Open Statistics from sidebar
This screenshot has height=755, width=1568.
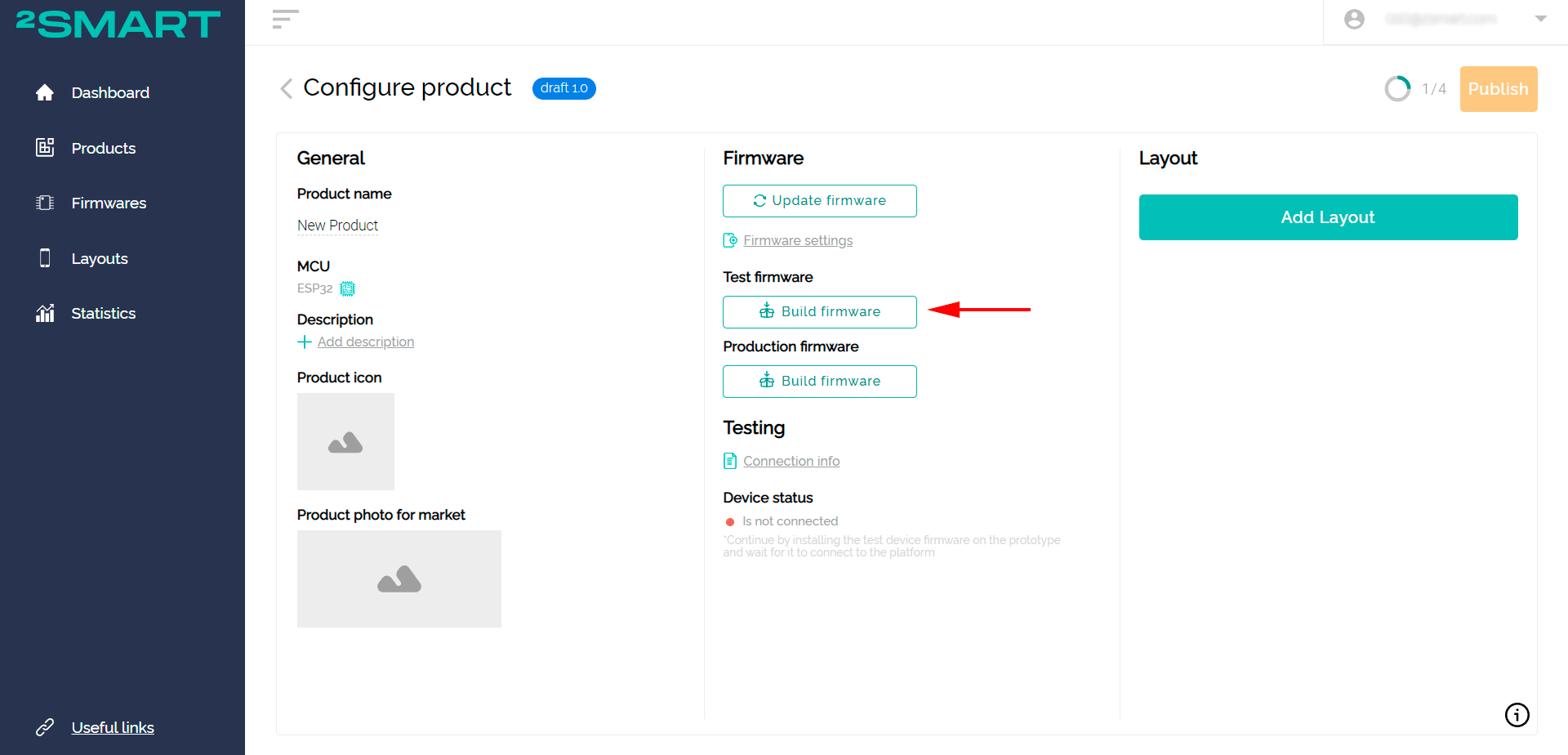pyautogui.click(x=103, y=314)
